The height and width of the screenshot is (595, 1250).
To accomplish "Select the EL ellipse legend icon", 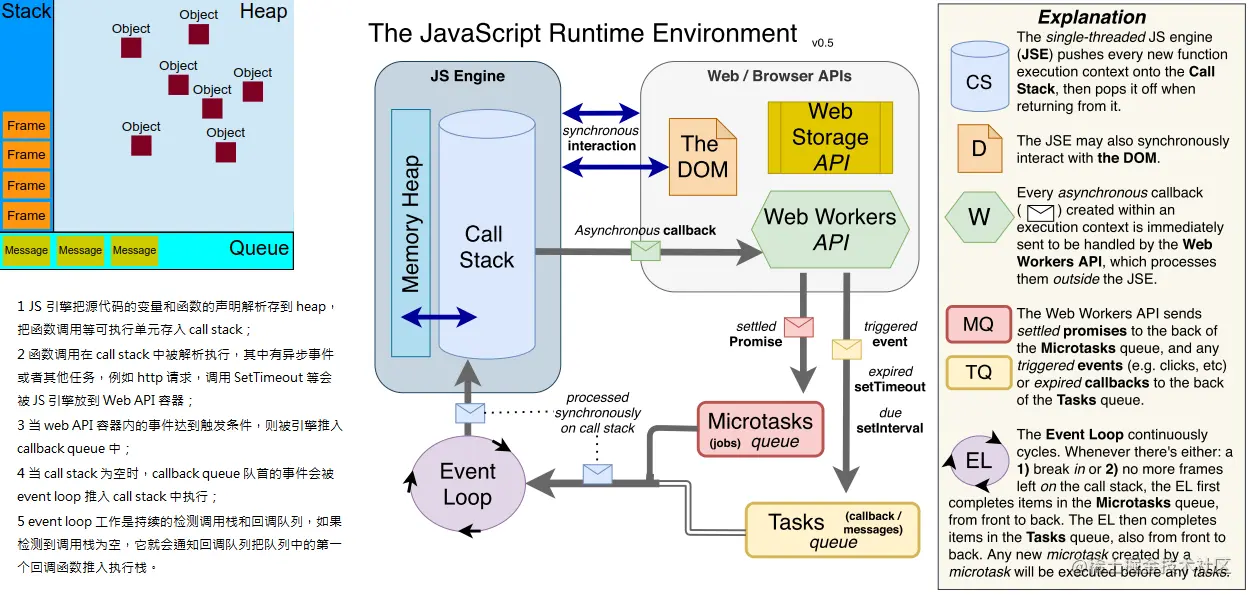I will (978, 460).
